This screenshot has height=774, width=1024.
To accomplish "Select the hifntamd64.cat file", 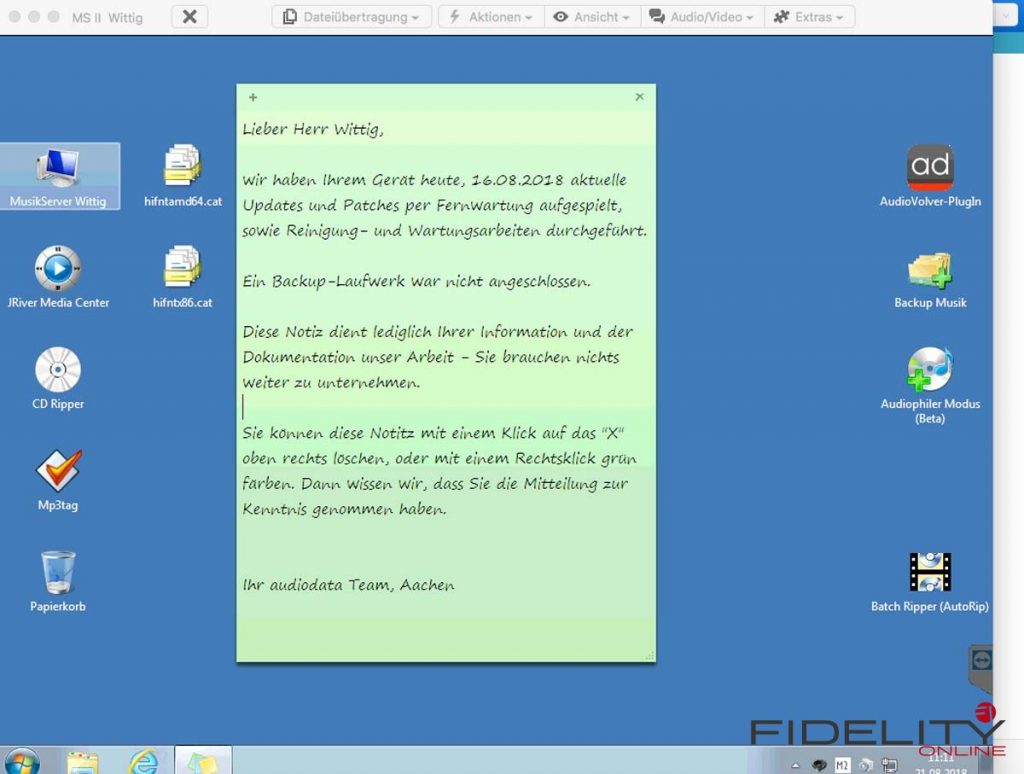I will [x=183, y=168].
